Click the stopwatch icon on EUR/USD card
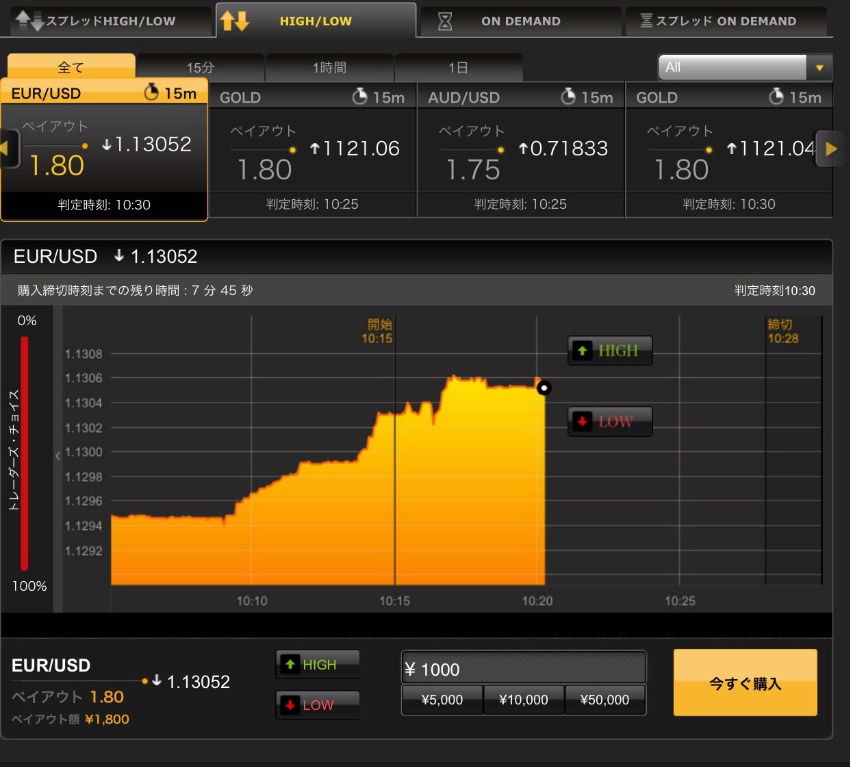The height and width of the screenshot is (767, 850). [151, 92]
